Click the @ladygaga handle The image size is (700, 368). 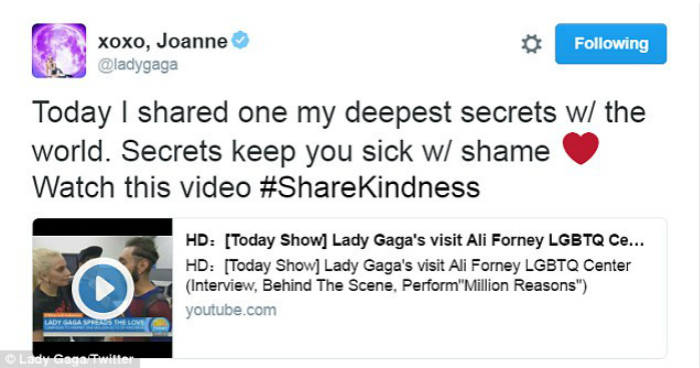(x=138, y=65)
